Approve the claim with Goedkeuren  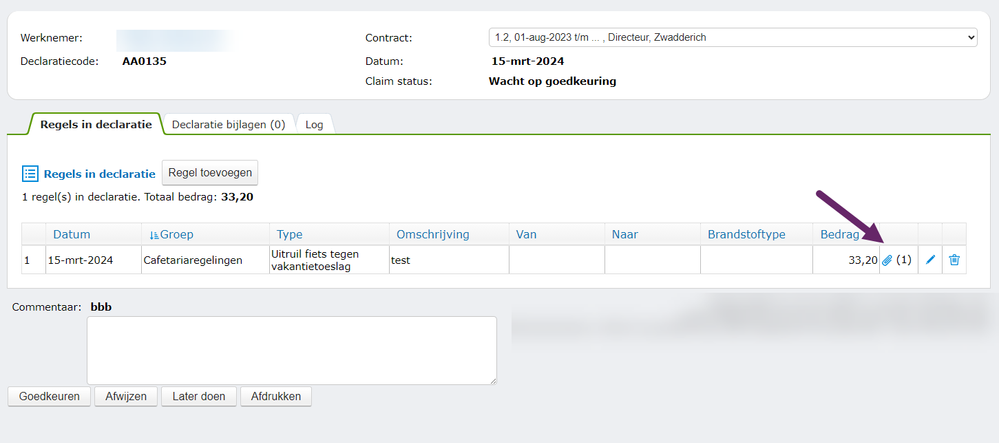point(49,396)
